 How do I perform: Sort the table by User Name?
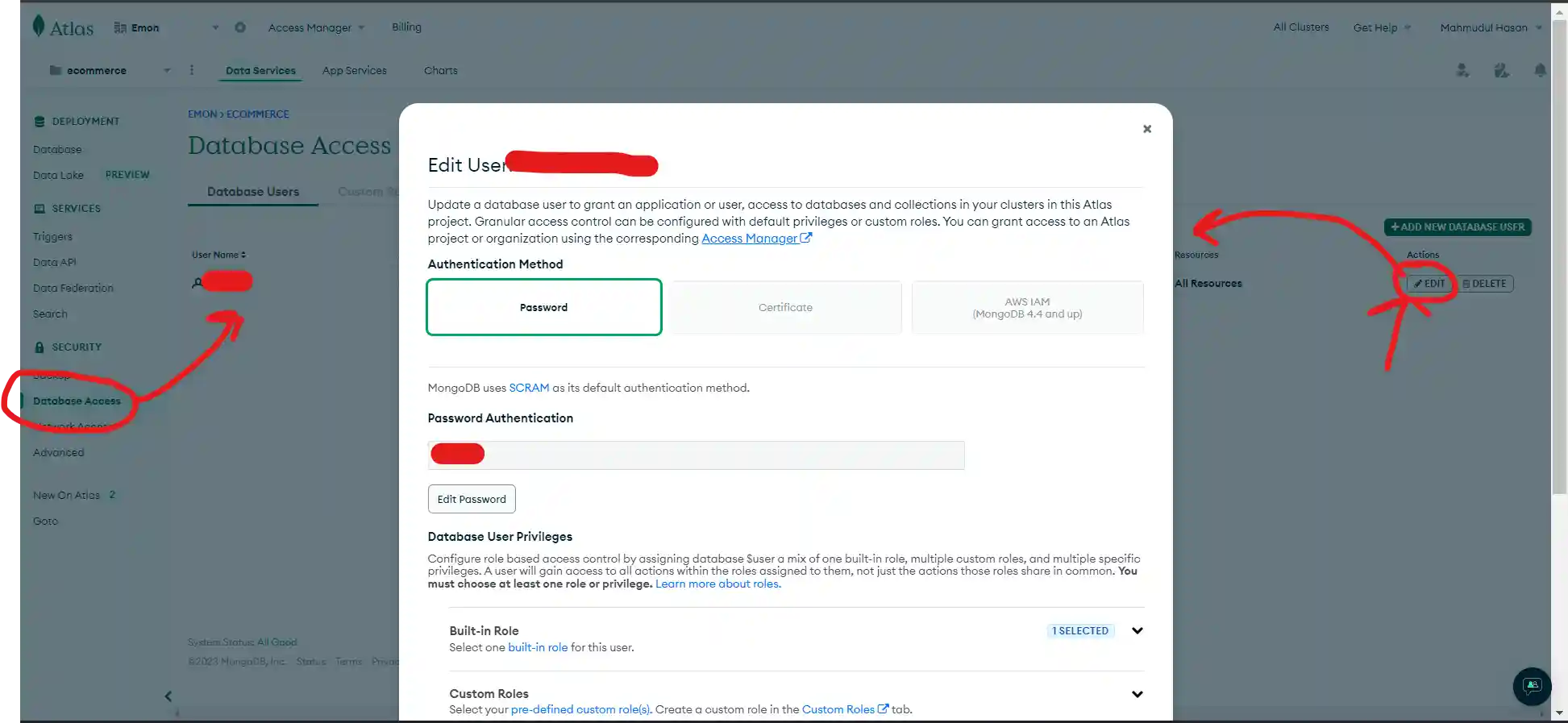(x=218, y=255)
